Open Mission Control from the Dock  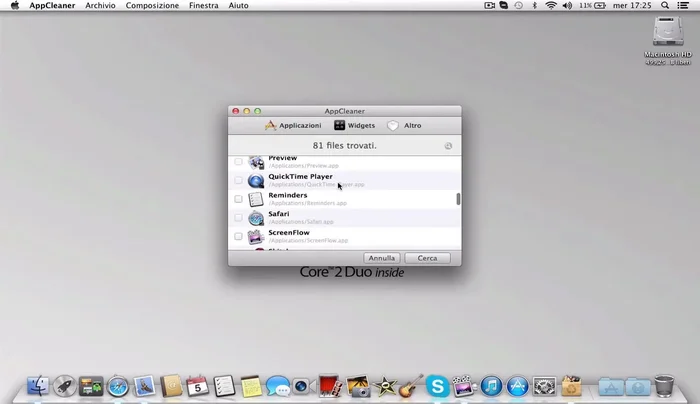[91, 386]
